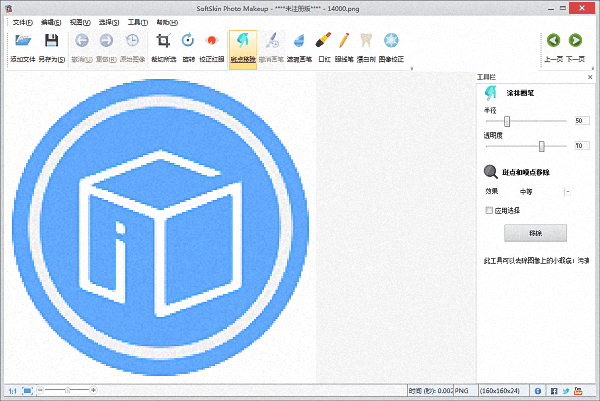Click the Facebook icon in status bar
Viewport: 600px width, 401px height.
pyautogui.click(x=554, y=390)
